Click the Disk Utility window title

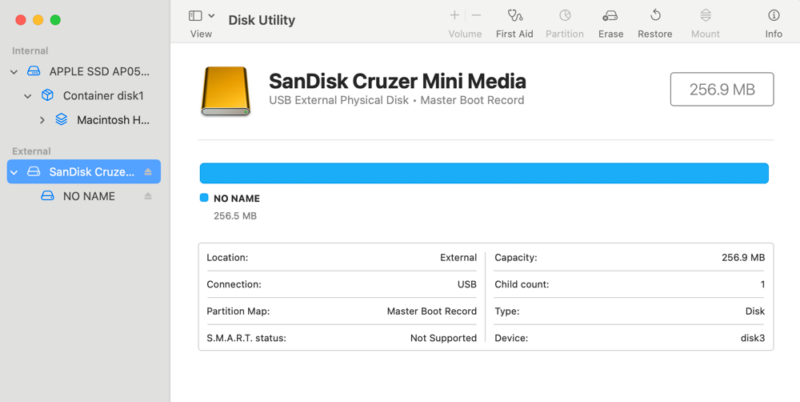coord(262,20)
